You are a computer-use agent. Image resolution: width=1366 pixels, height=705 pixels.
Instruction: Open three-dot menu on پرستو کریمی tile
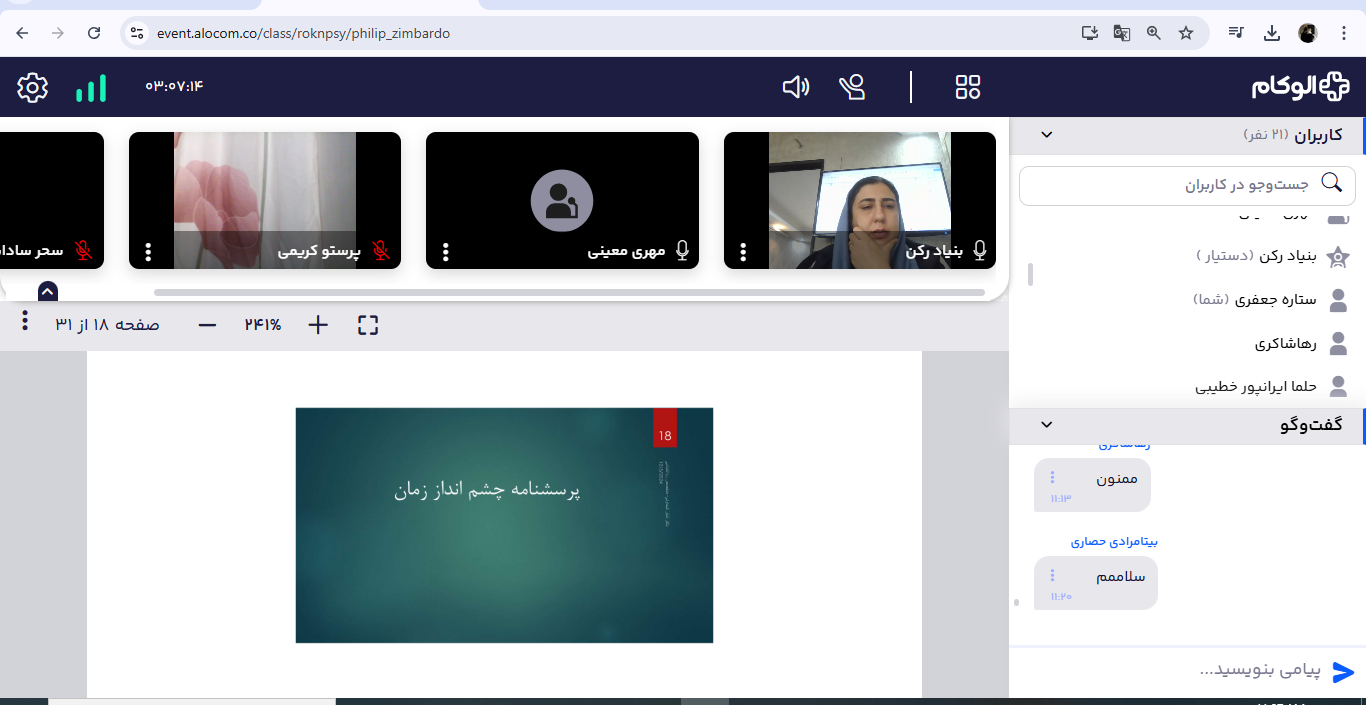click(x=149, y=252)
